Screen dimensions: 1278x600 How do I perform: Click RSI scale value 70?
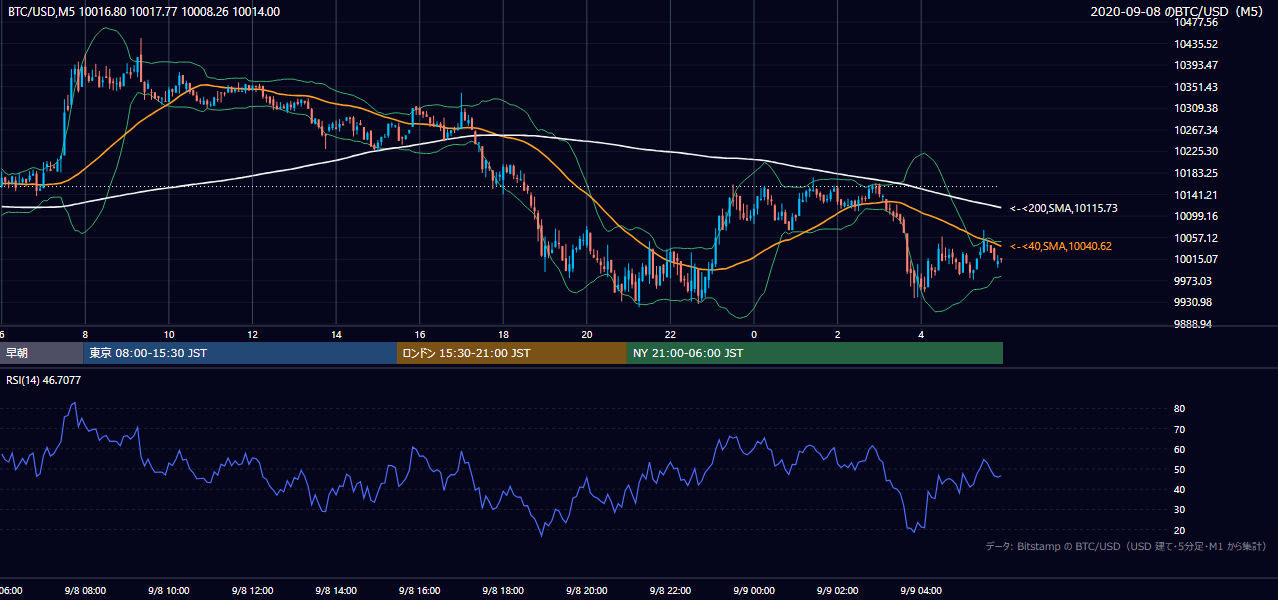[x=1179, y=429]
